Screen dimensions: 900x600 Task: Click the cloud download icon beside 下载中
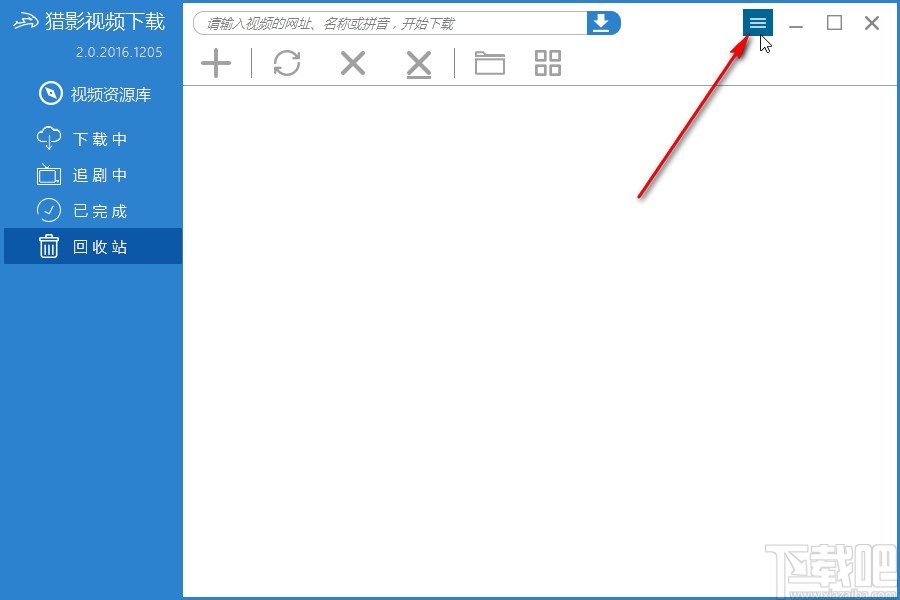[49, 138]
